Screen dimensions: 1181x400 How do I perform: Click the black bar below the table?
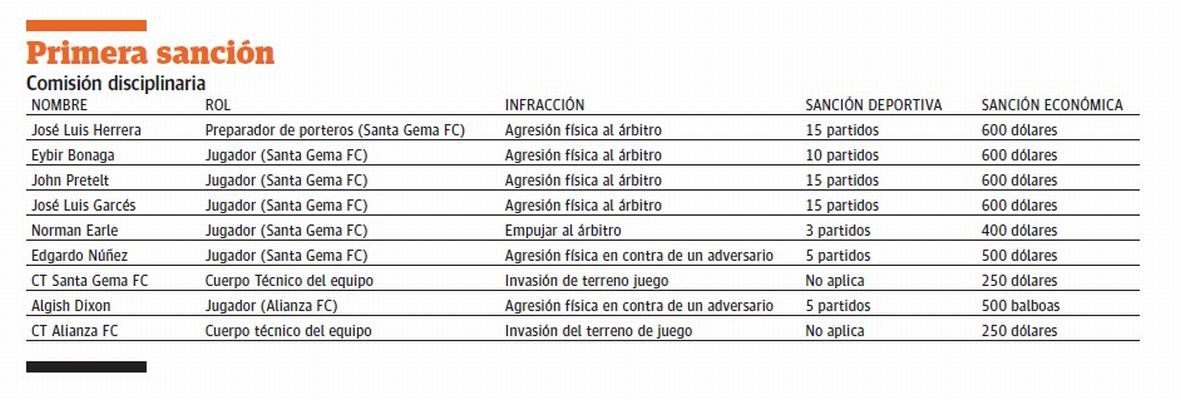point(86,367)
